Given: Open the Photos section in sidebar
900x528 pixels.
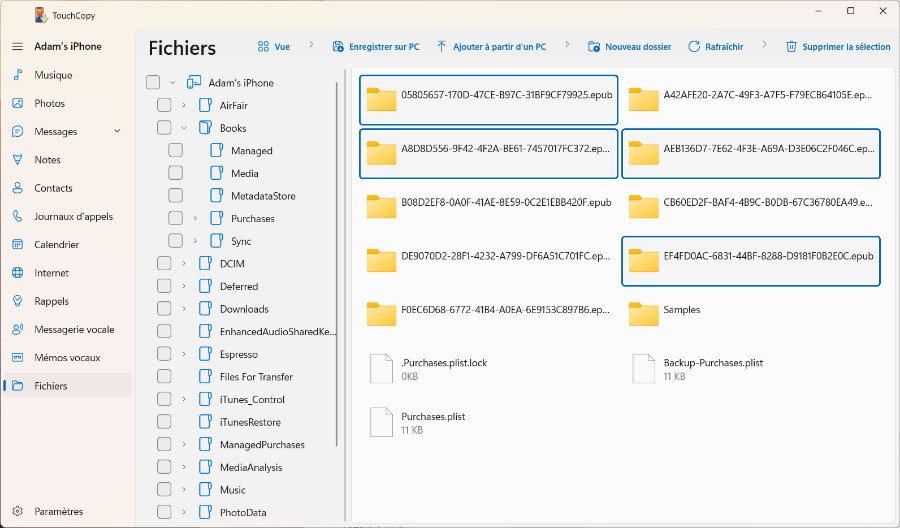Looking at the screenshot, I should [x=49, y=103].
